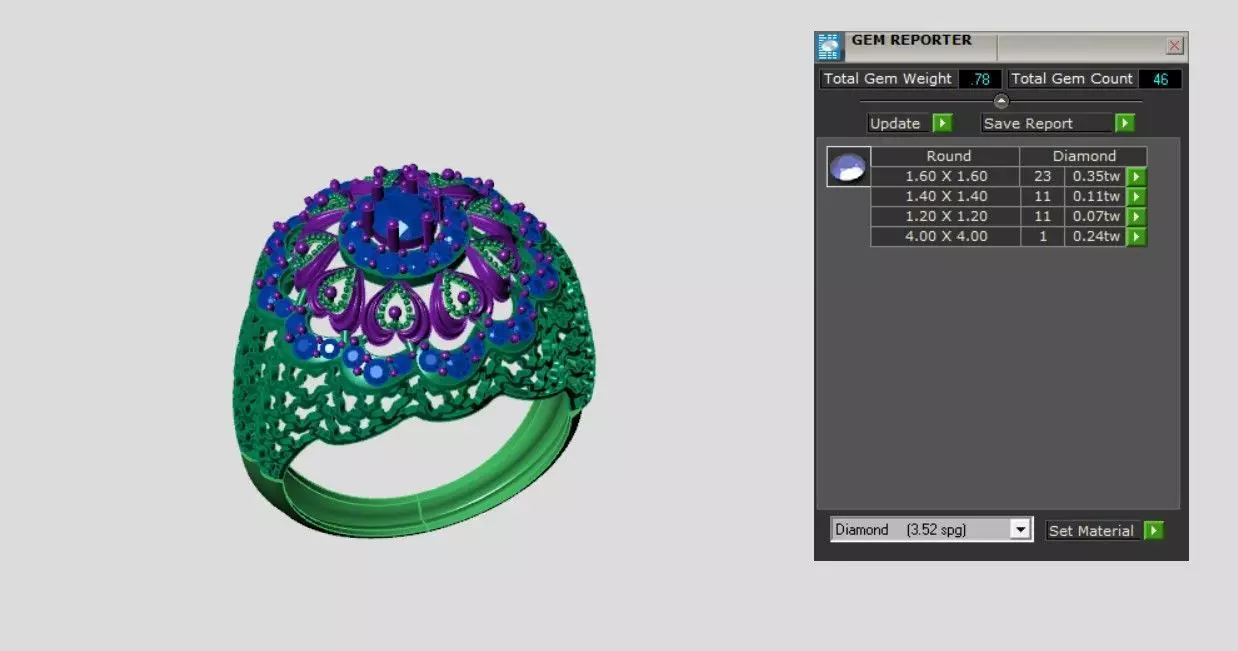The image size is (1238, 651).
Task: Click the green arrow for 1.60 X 1.60 row
Action: [1136, 177]
